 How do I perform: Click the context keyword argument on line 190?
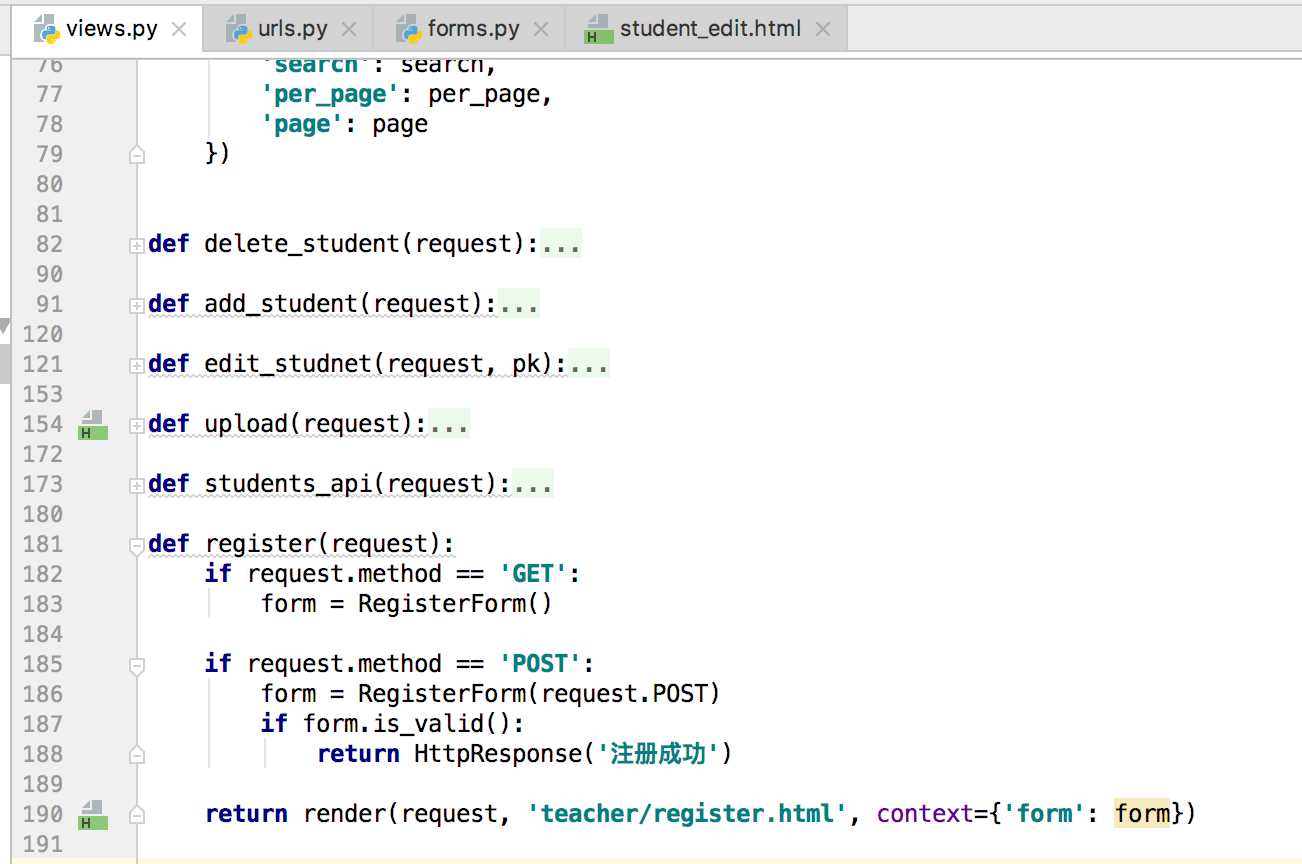[x=926, y=814]
